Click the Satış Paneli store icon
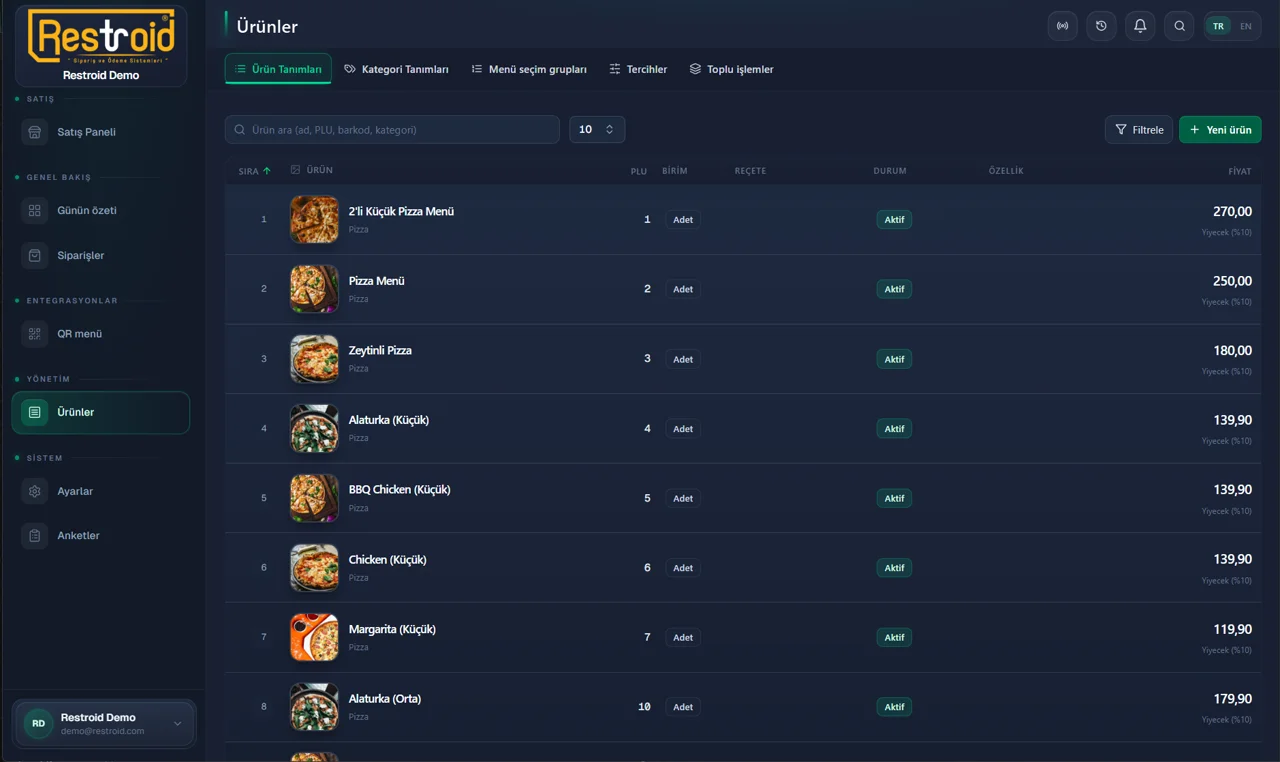The height and width of the screenshot is (762, 1280). coord(35,132)
